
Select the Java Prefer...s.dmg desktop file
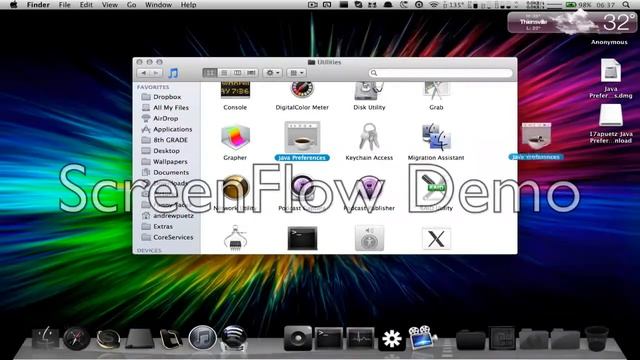click(611, 78)
